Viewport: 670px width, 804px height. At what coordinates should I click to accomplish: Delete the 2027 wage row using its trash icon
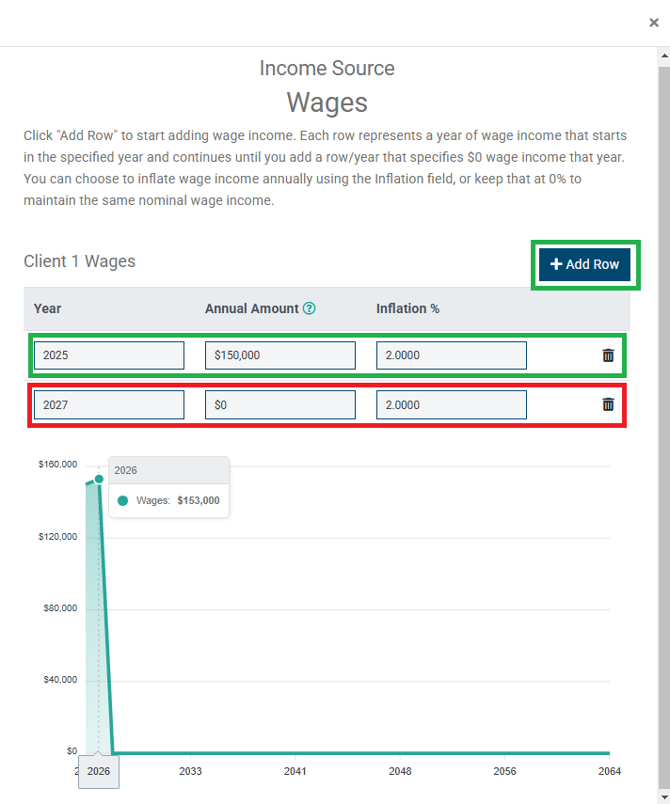pyautogui.click(x=607, y=404)
